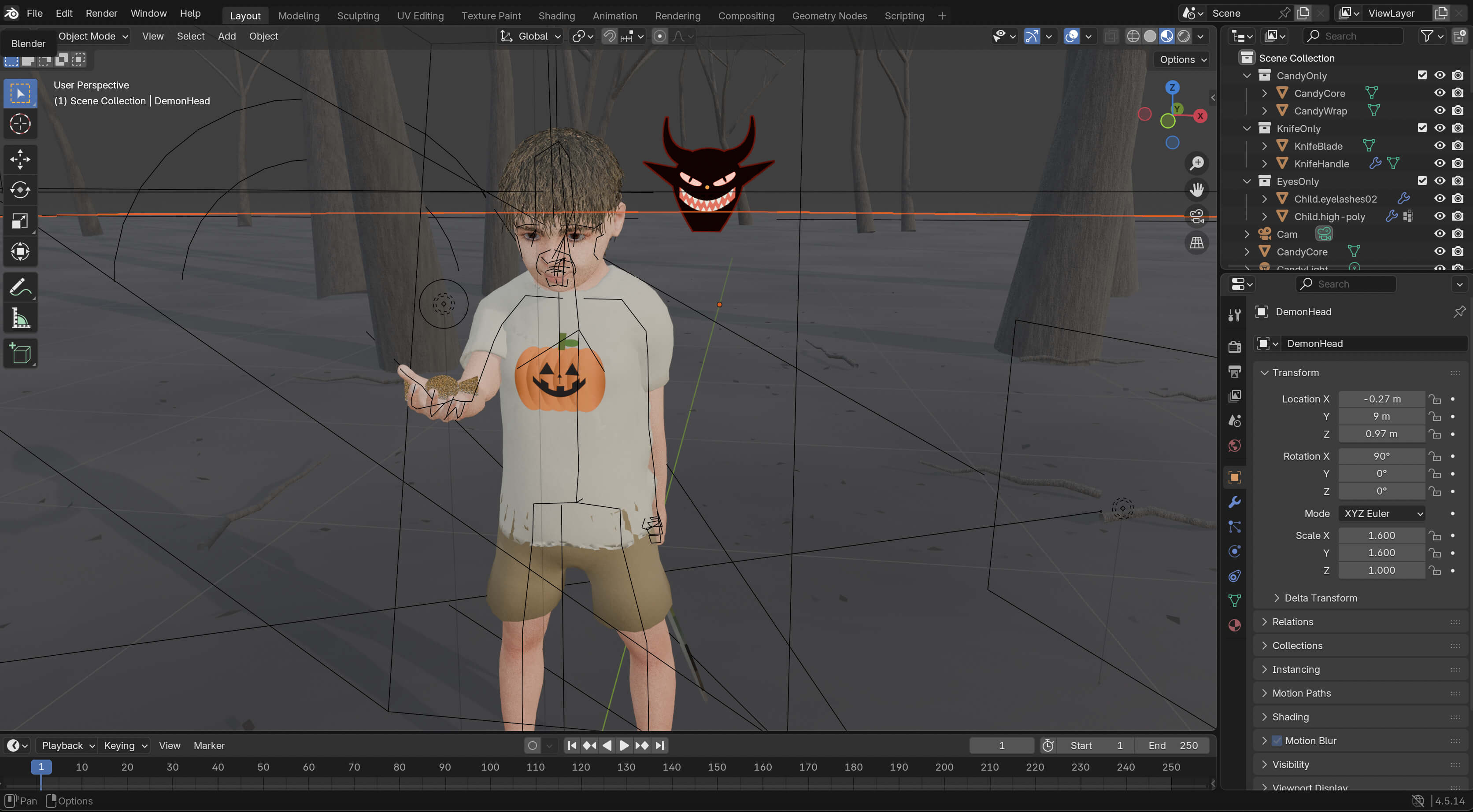
Task: Click the Location X value field
Action: pyautogui.click(x=1381, y=399)
